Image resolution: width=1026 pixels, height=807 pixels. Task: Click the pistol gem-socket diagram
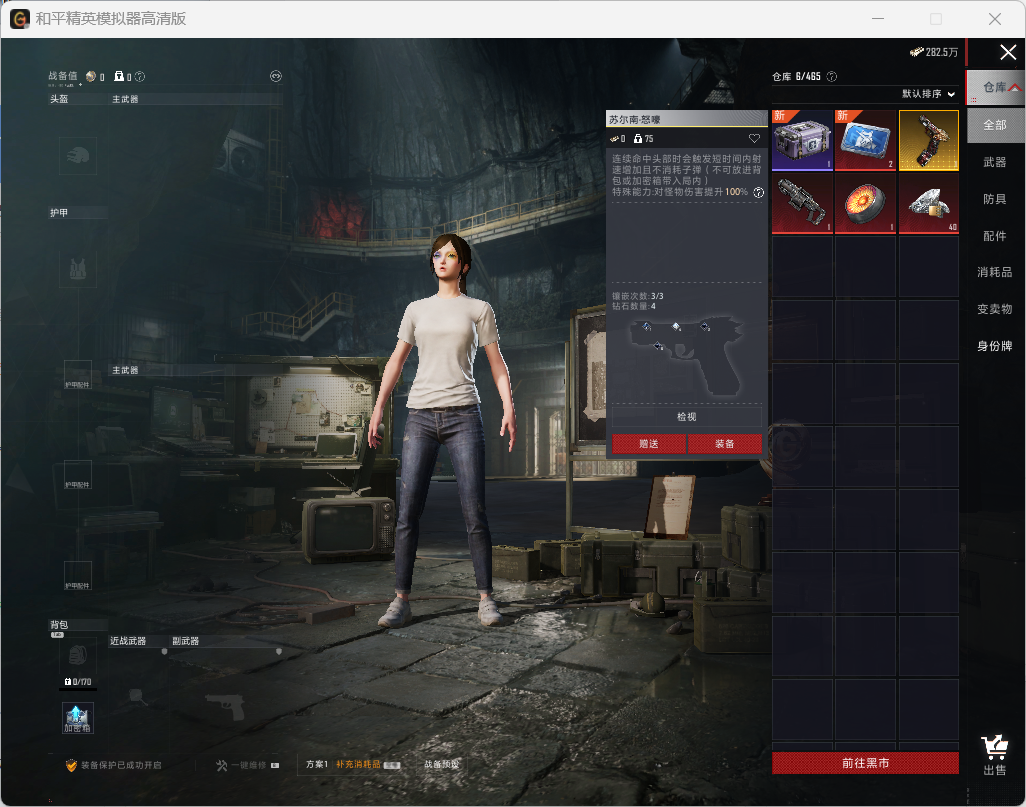pos(686,355)
